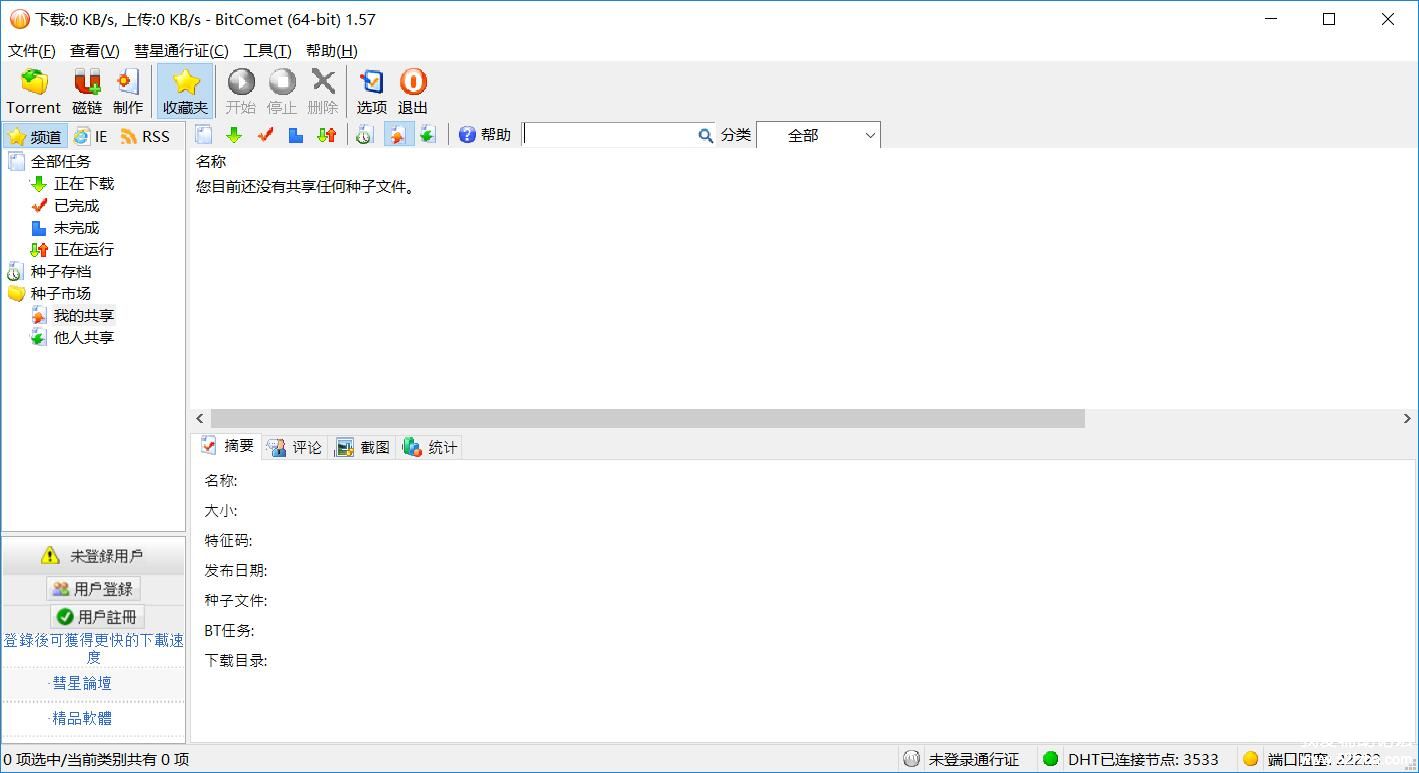
Task: Open the 精品軟體 software link
Action: coord(82,718)
